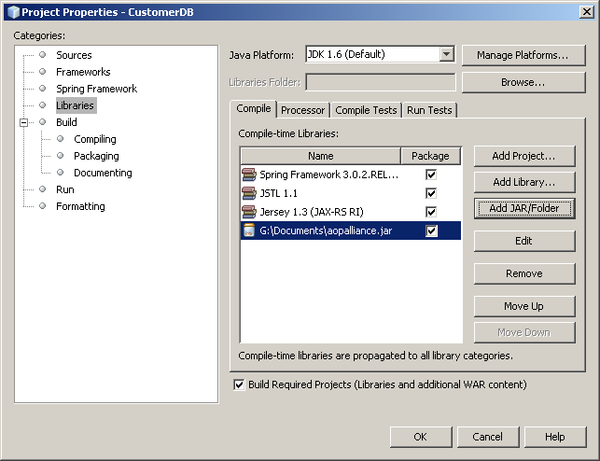
Task: Open Help for project properties
Action: pyautogui.click(x=555, y=437)
